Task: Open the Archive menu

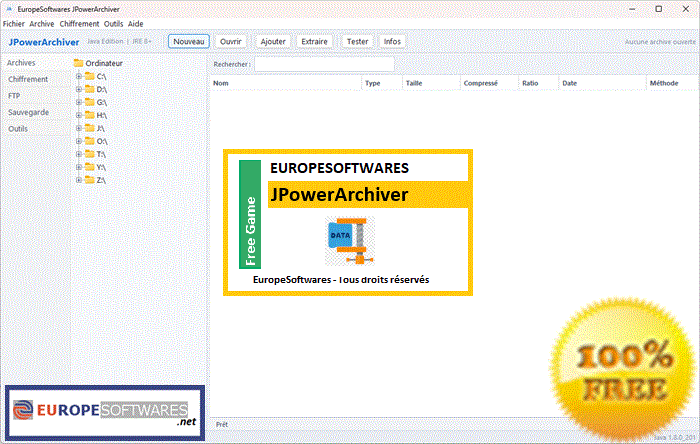Action: coord(42,24)
